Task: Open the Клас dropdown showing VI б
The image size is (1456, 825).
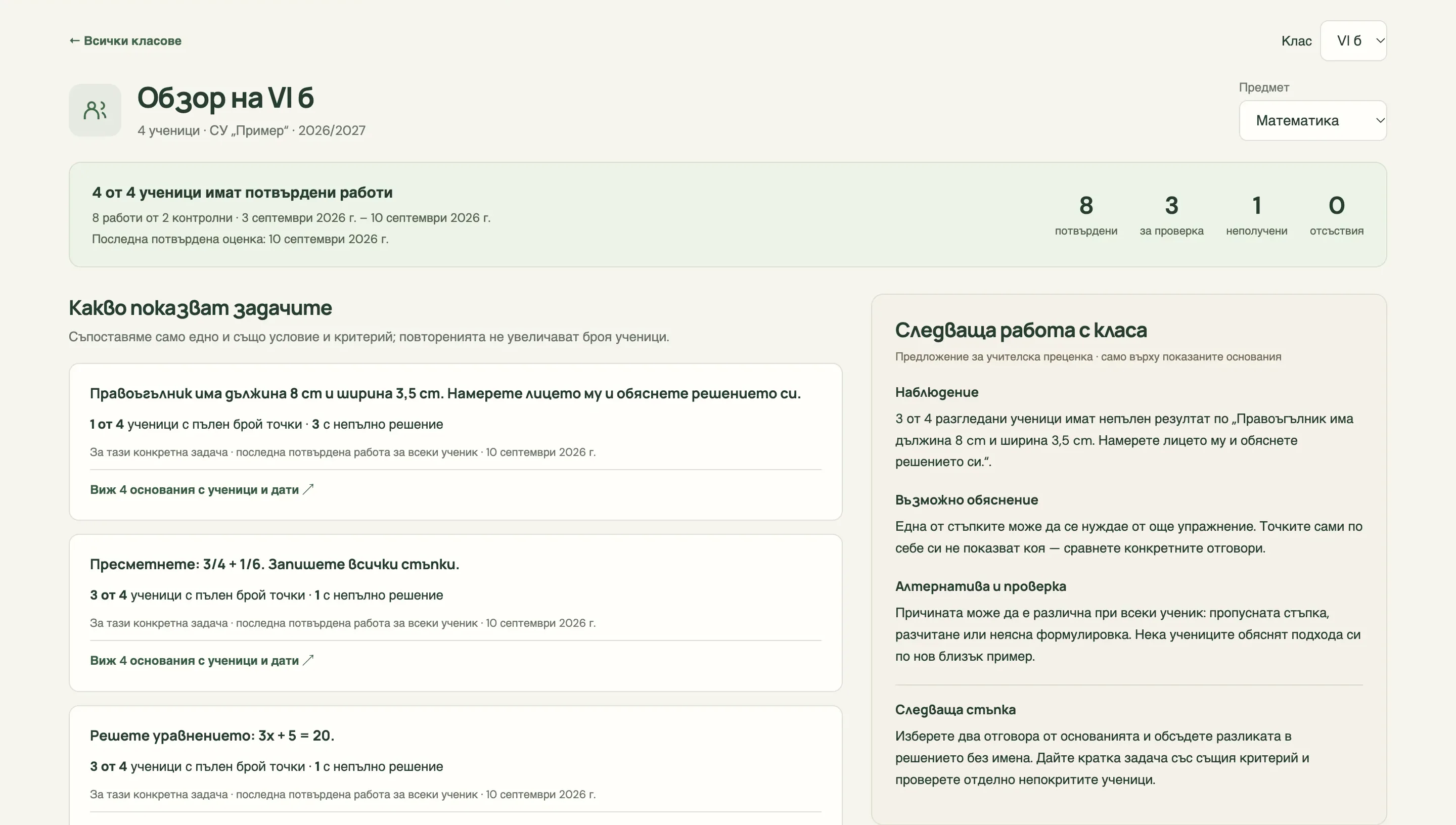Action: (x=1353, y=41)
